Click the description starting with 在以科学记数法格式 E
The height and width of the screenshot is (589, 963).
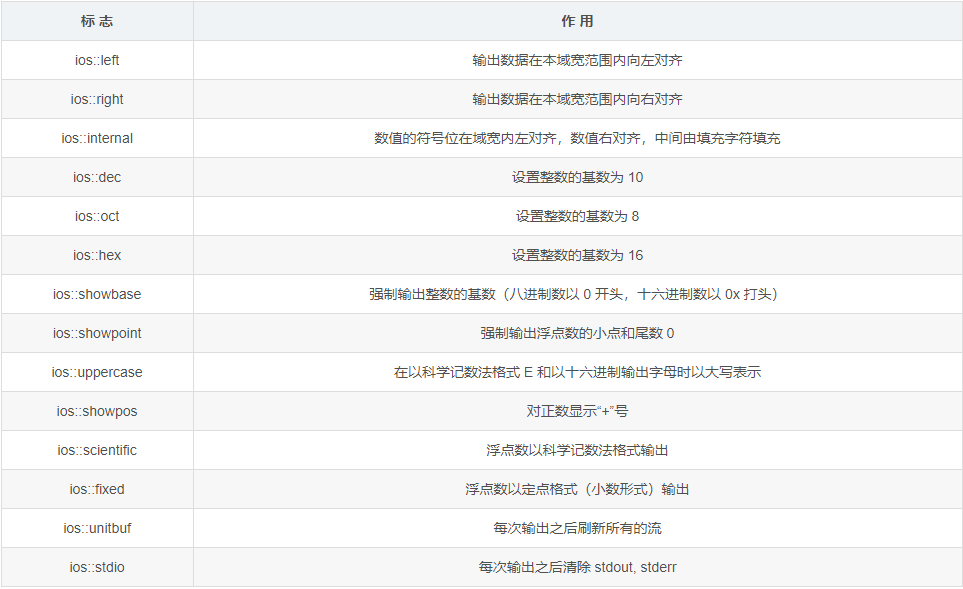[577, 372]
